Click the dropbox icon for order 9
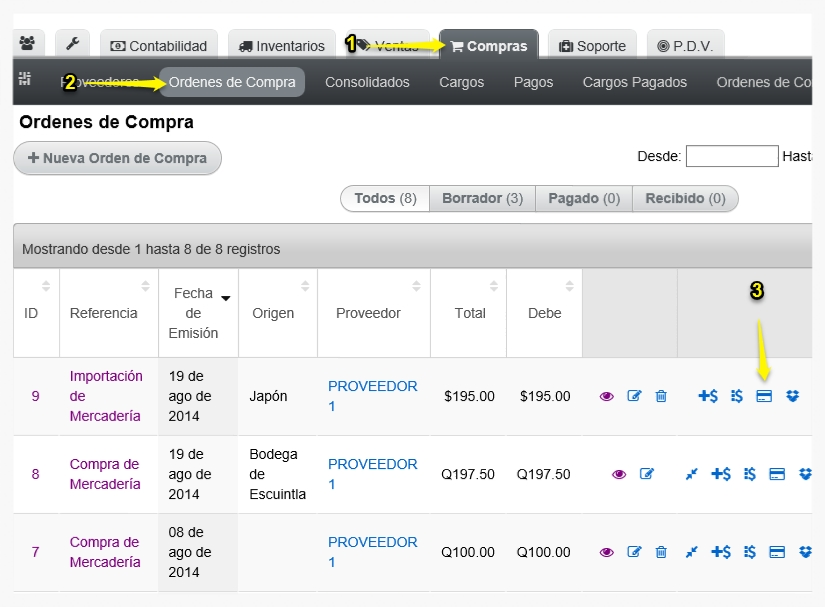The width and height of the screenshot is (825, 607). pyautogui.click(x=792, y=396)
